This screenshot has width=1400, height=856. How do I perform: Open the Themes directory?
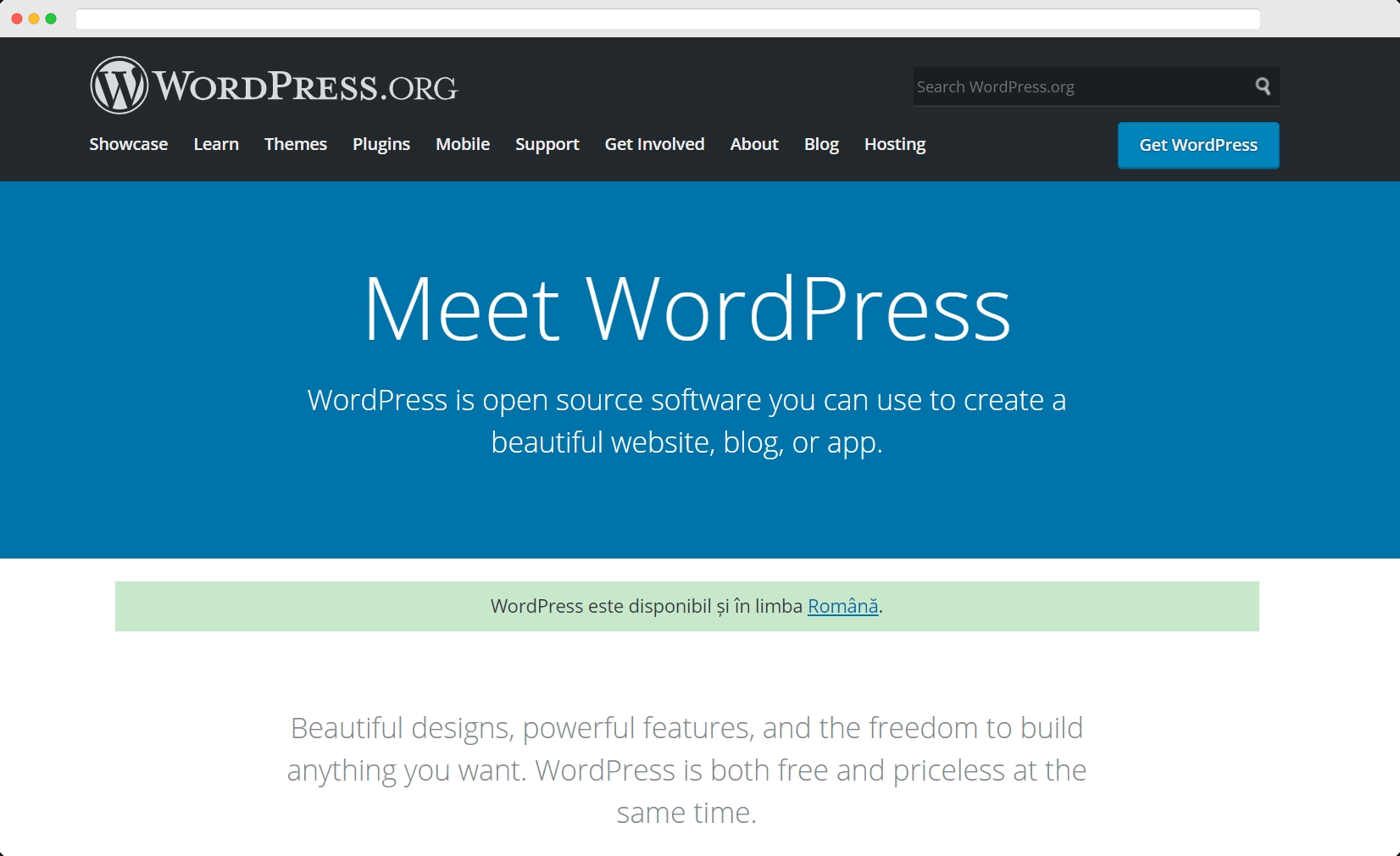point(295,144)
